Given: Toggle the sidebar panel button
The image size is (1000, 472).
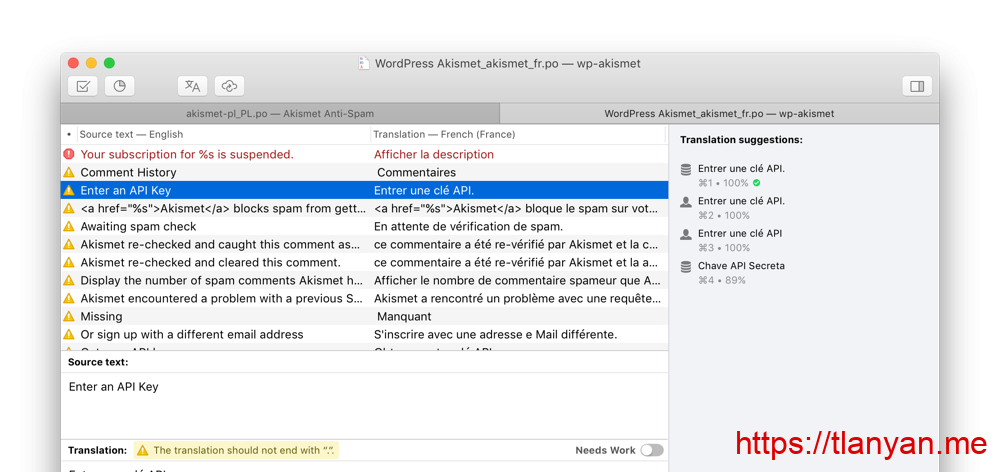Looking at the screenshot, I should pyautogui.click(x=916, y=86).
